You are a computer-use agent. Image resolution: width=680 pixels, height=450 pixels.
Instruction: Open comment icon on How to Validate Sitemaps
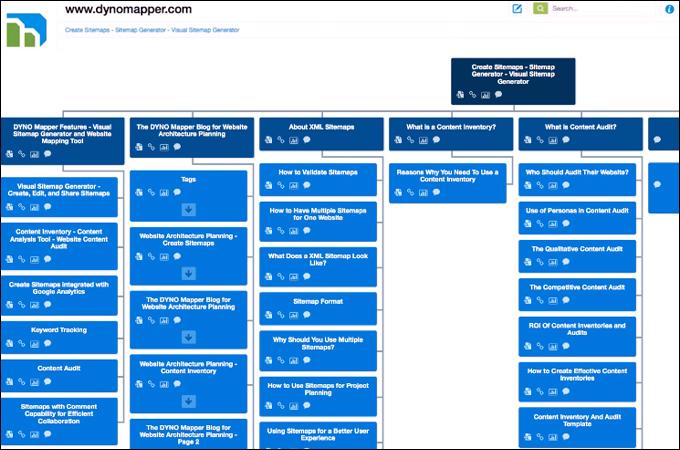click(x=307, y=185)
